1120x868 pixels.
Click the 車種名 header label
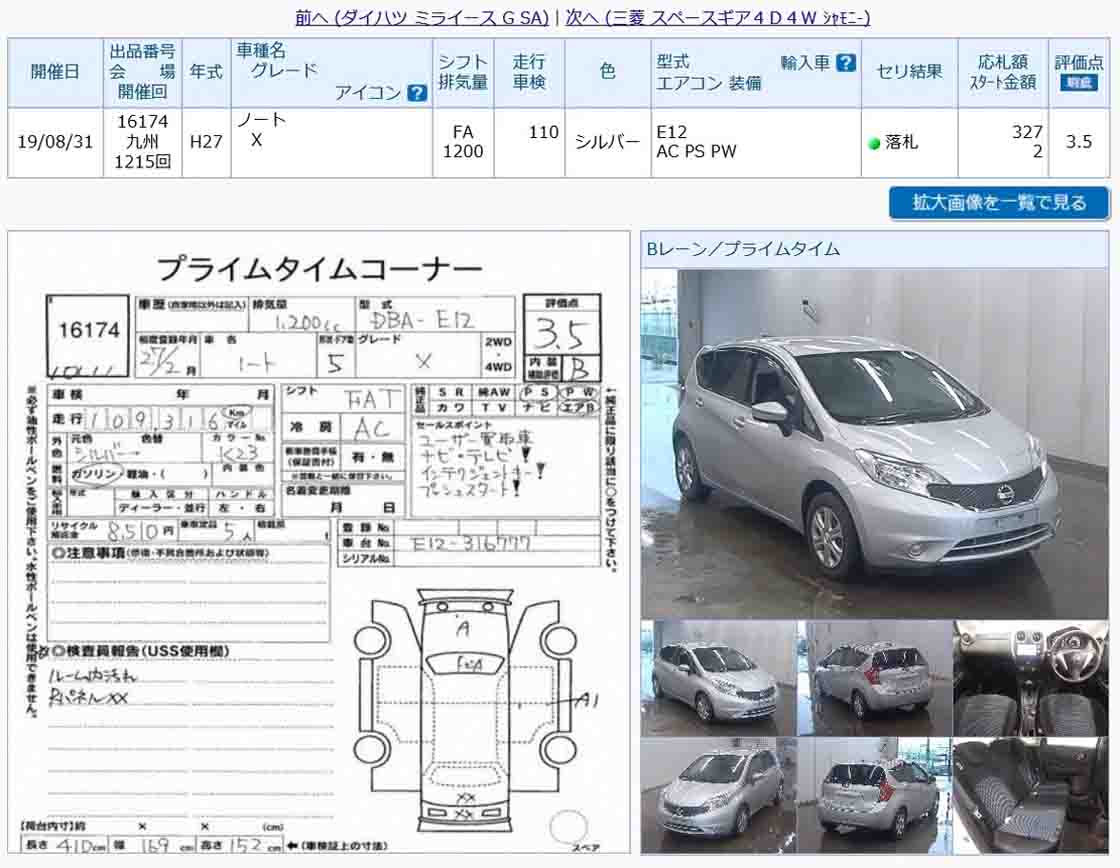261,51
